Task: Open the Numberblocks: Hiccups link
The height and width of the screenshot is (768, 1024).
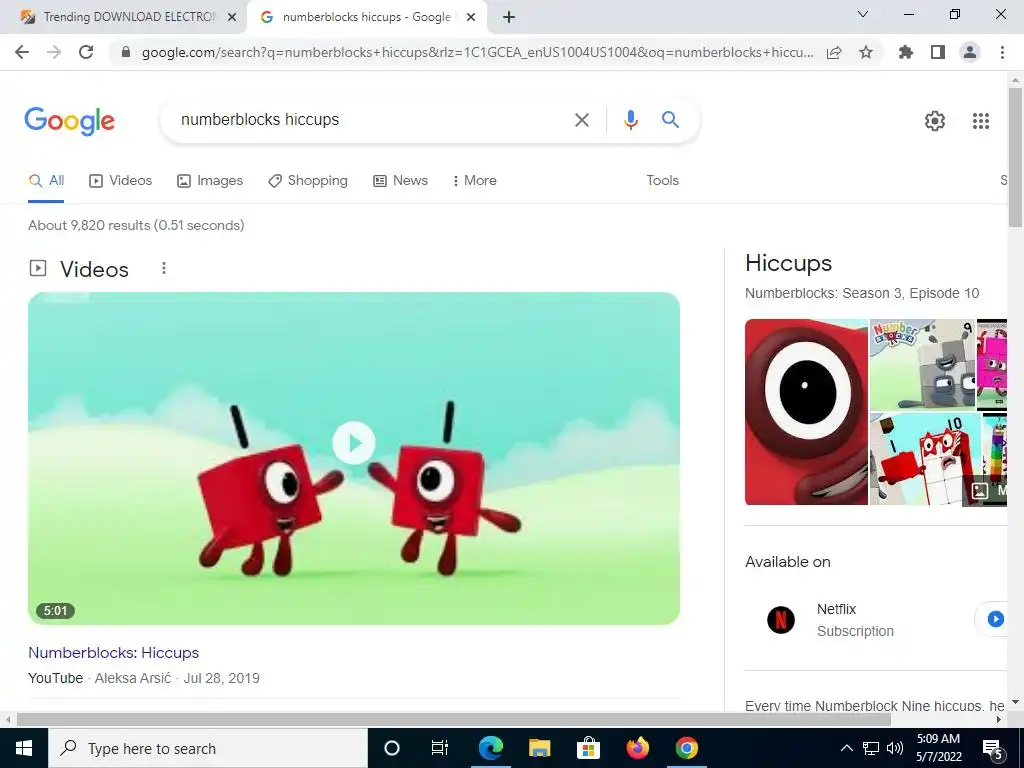Action: point(114,652)
